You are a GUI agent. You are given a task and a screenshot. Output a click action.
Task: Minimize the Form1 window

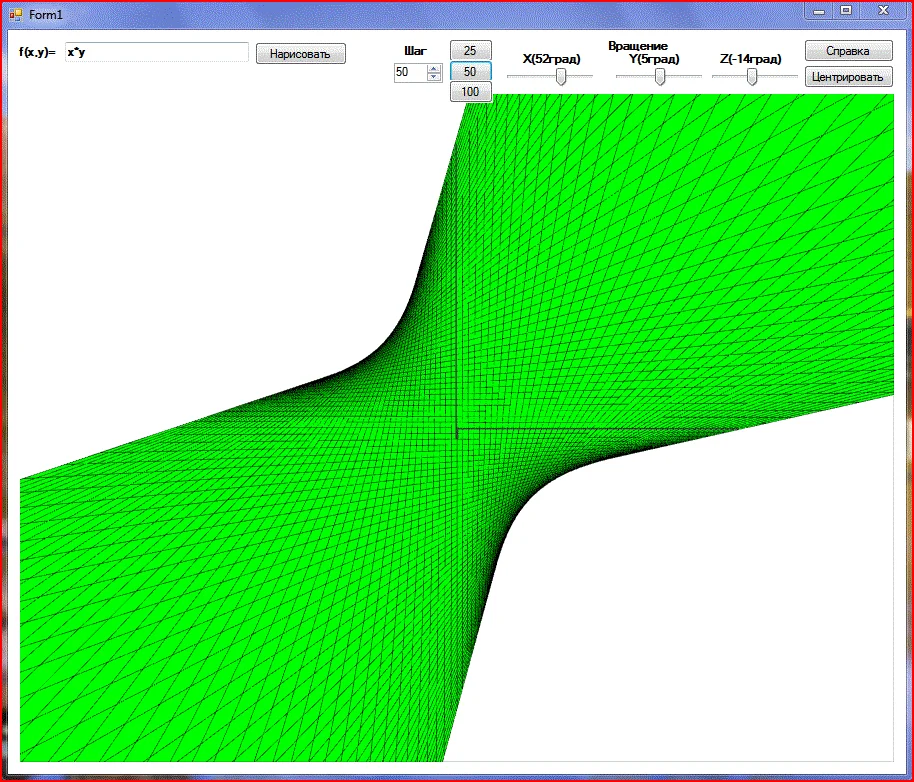819,11
